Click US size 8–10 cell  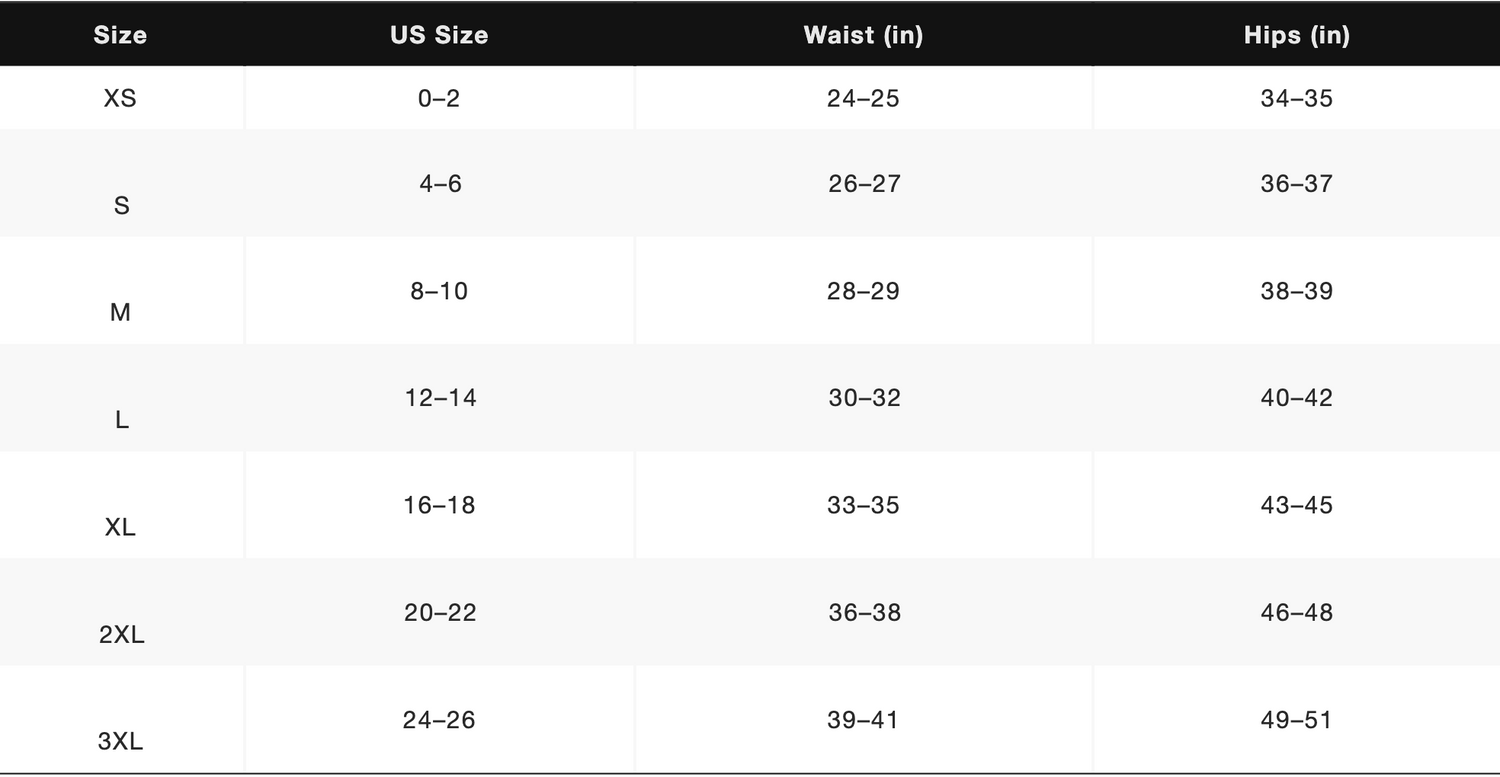[x=439, y=291]
